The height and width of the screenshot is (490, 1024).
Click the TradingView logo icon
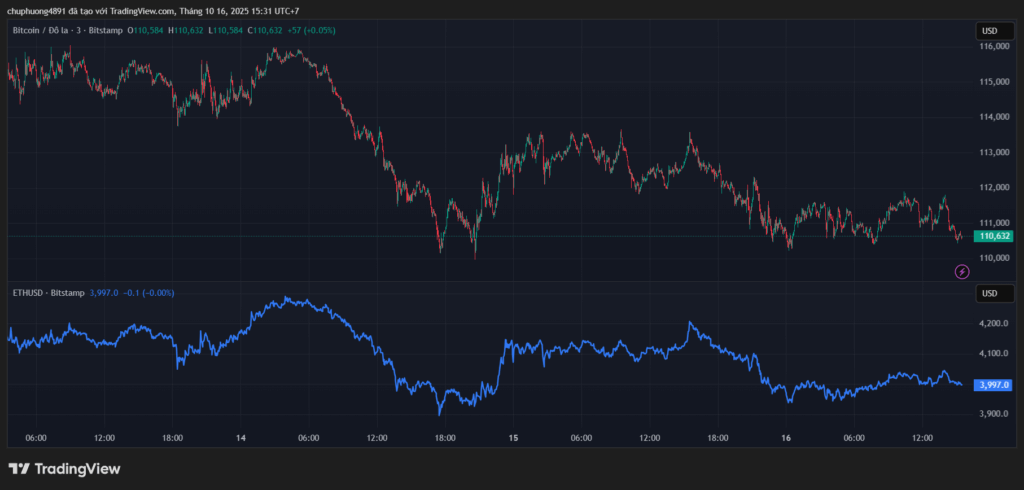click(x=18, y=469)
